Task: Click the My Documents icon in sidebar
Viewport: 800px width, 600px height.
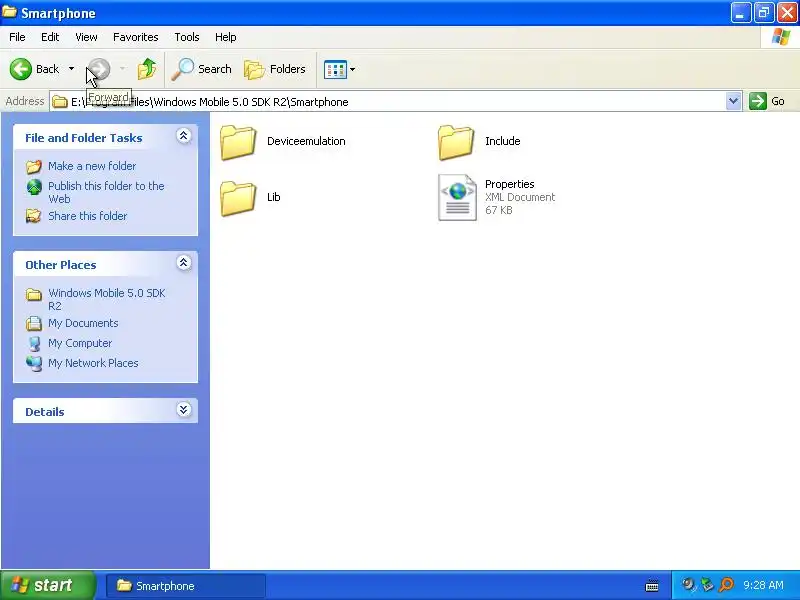Action: tap(34, 323)
